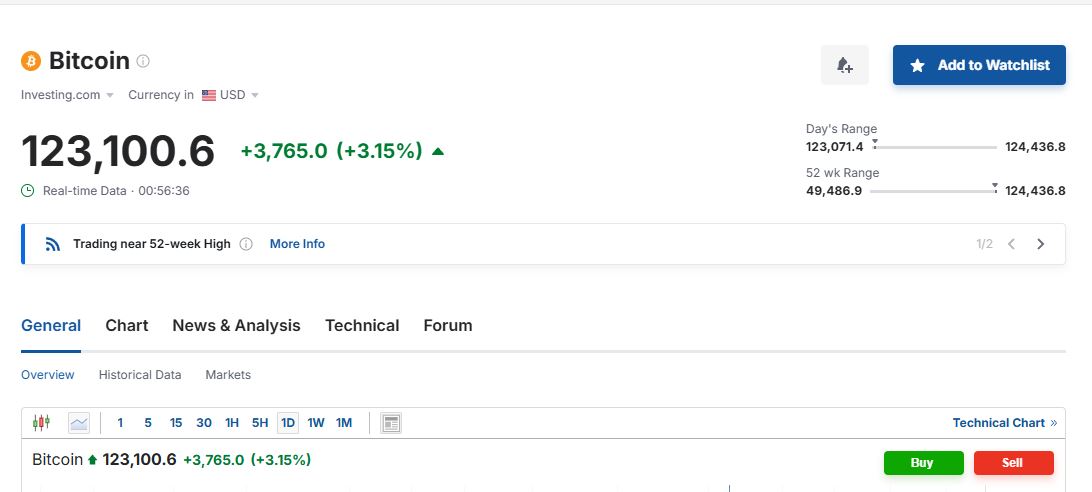Viewport: 1092px width, 492px height.
Task: Click info icon beside 52-week High notice
Action: (246, 244)
